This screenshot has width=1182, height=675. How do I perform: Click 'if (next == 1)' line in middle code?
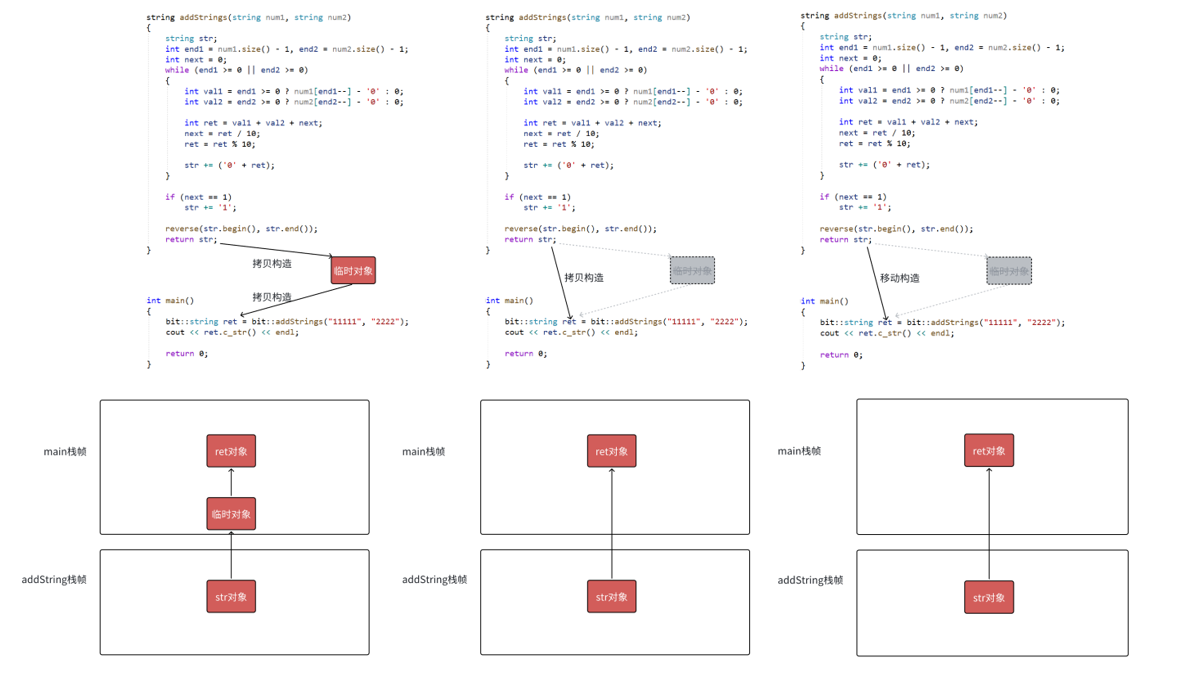(x=538, y=197)
